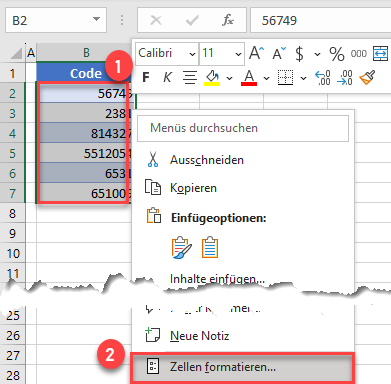
Task: Open the Name Box dropdown arrow
Action: [96, 19]
